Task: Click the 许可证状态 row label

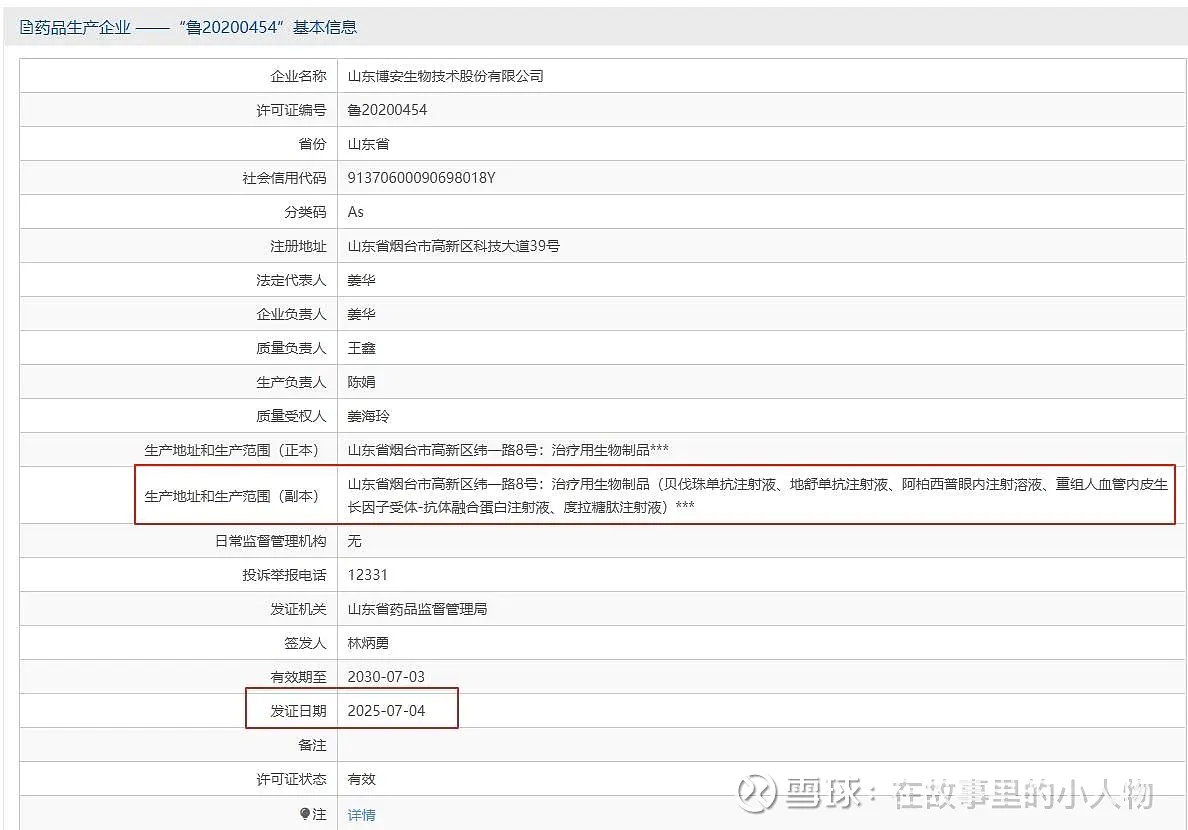Action: point(292,779)
